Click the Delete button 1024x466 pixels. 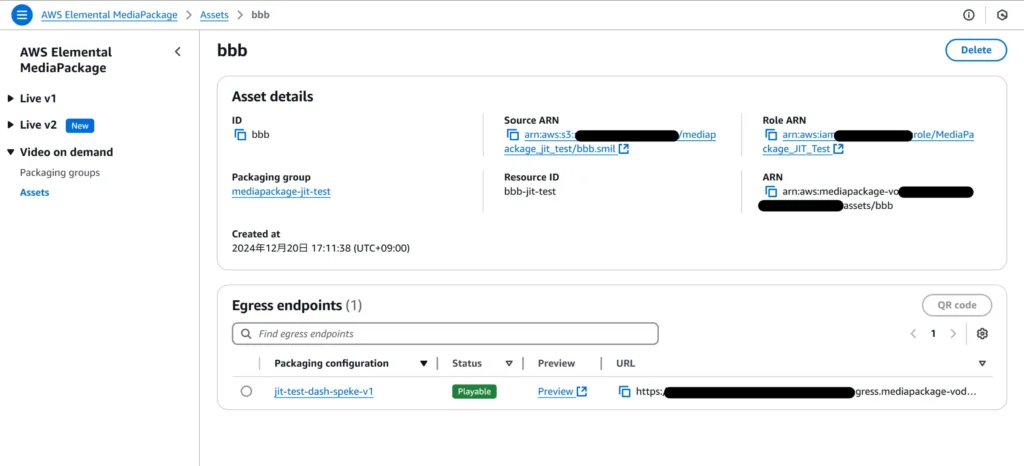click(x=976, y=50)
